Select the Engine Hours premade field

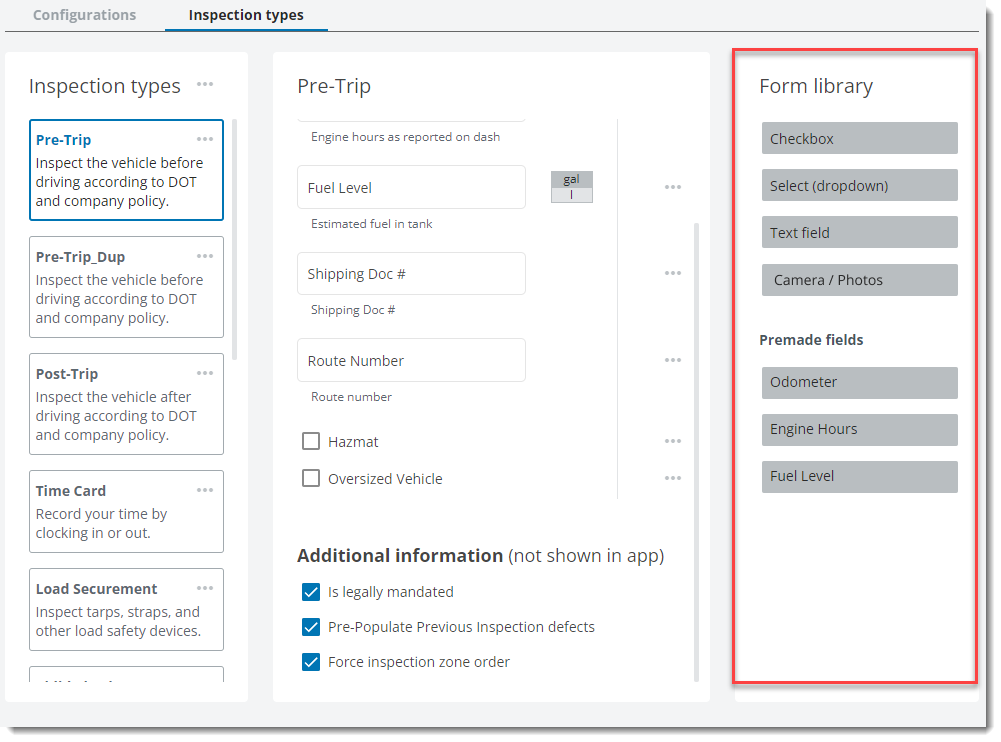tap(859, 430)
